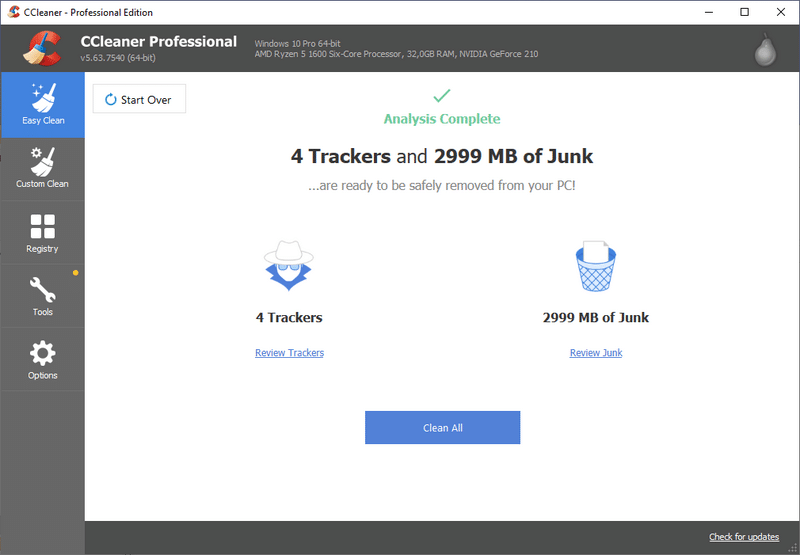Open the Easy Clean broom section
The height and width of the screenshot is (555, 800).
click(x=42, y=104)
